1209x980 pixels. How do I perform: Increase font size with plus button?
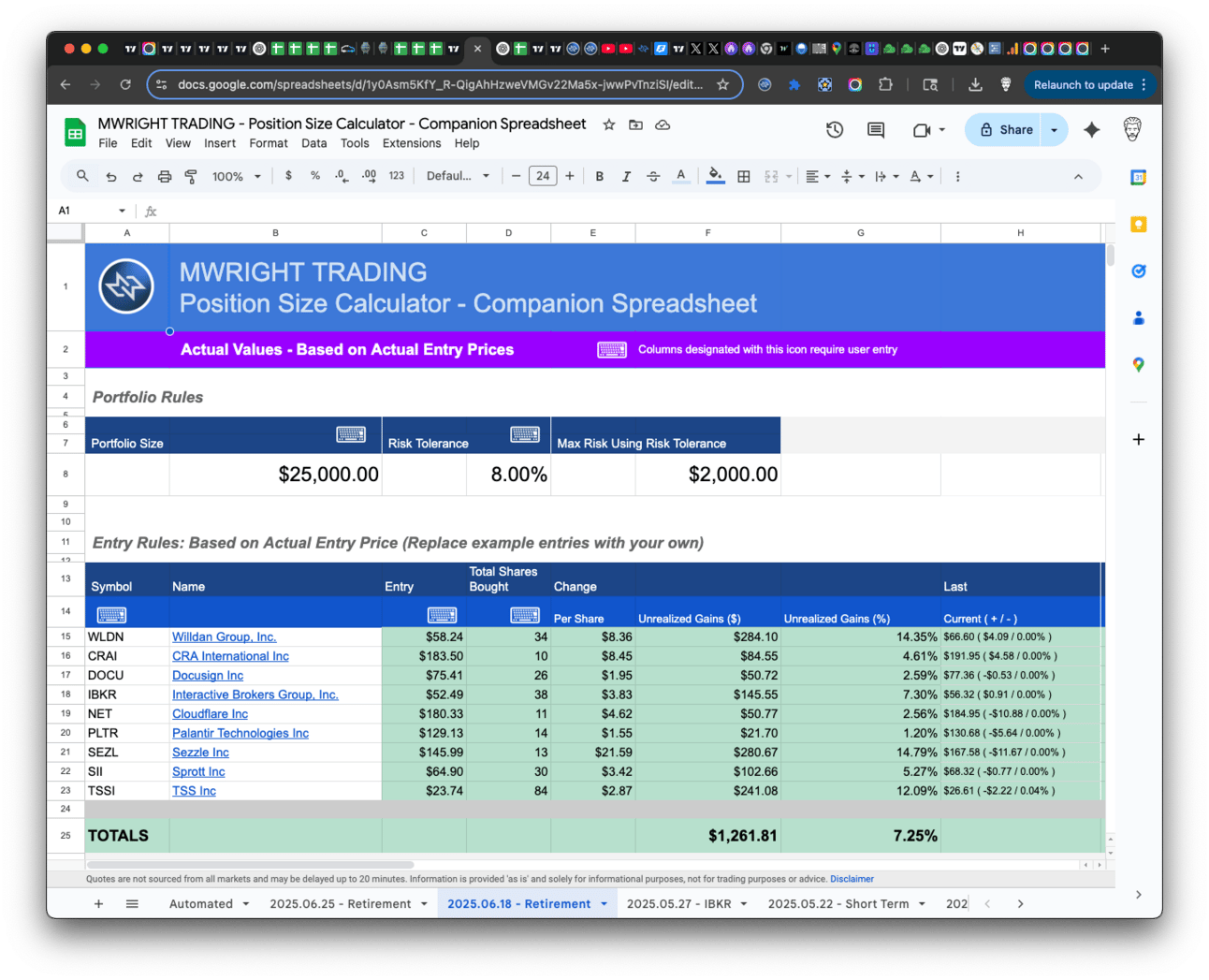point(569,176)
